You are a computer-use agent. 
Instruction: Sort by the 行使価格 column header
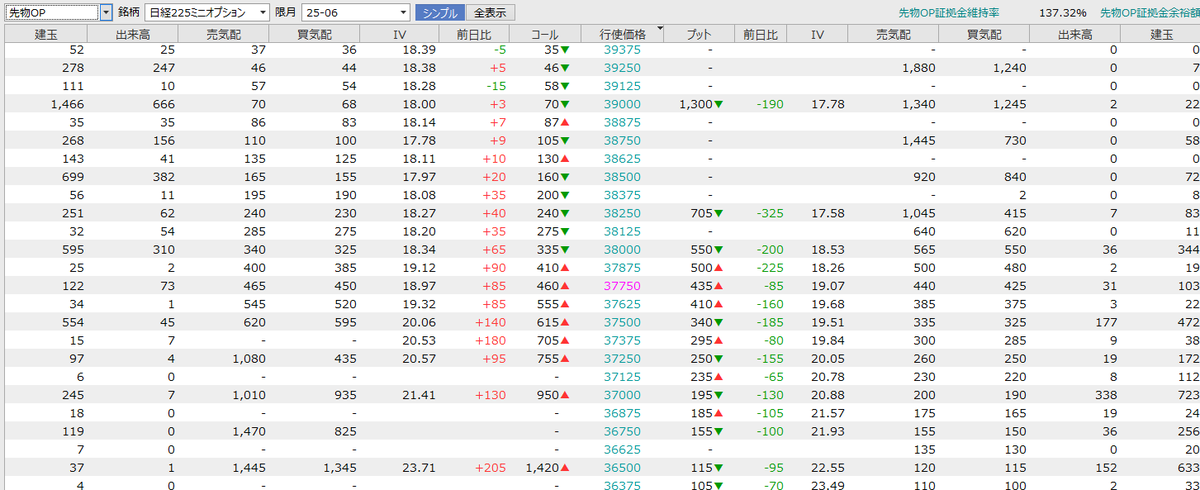[x=622, y=34]
